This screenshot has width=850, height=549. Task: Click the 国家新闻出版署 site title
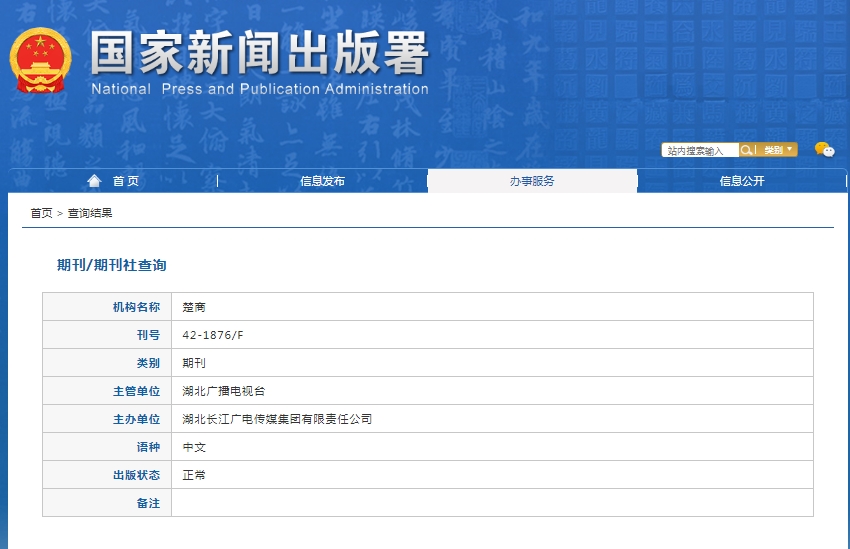259,54
